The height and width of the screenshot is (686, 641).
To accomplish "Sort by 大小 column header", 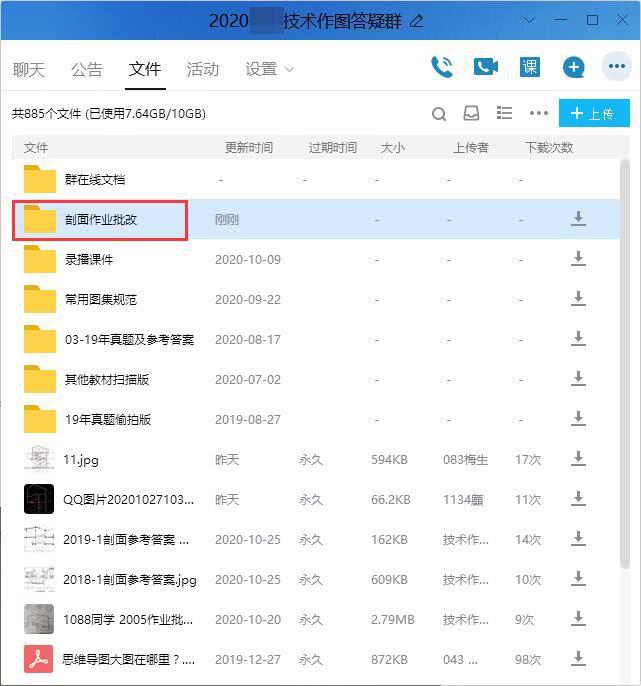I will 393,147.
